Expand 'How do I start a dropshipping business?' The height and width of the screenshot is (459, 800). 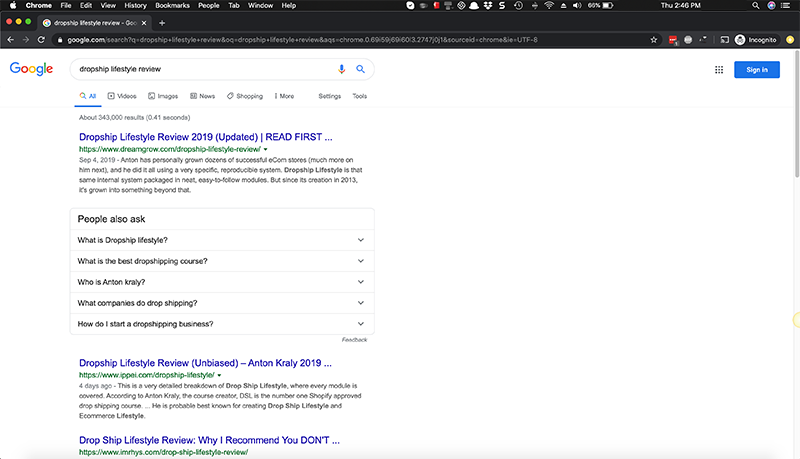(x=222, y=324)
